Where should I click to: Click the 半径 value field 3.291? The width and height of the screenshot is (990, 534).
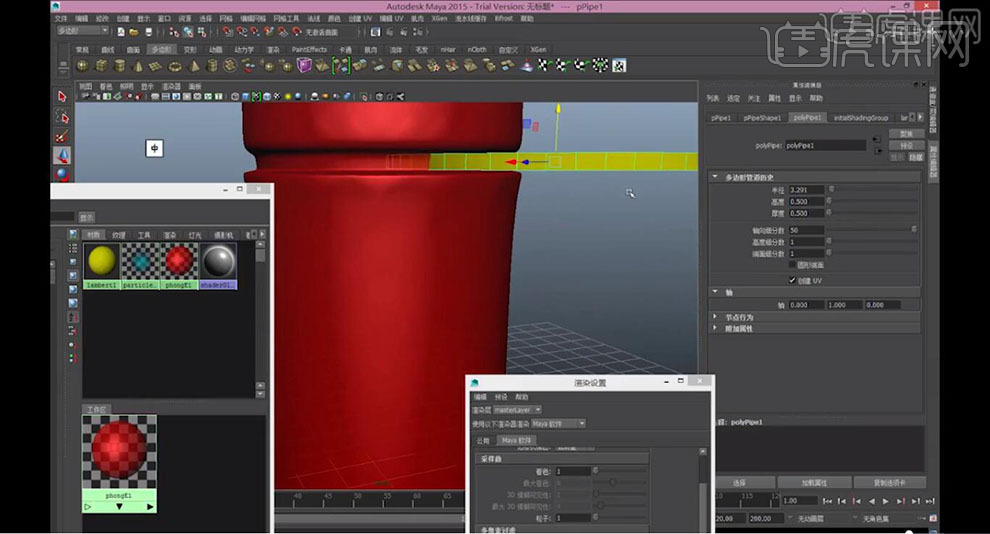(x=806, y=189)
